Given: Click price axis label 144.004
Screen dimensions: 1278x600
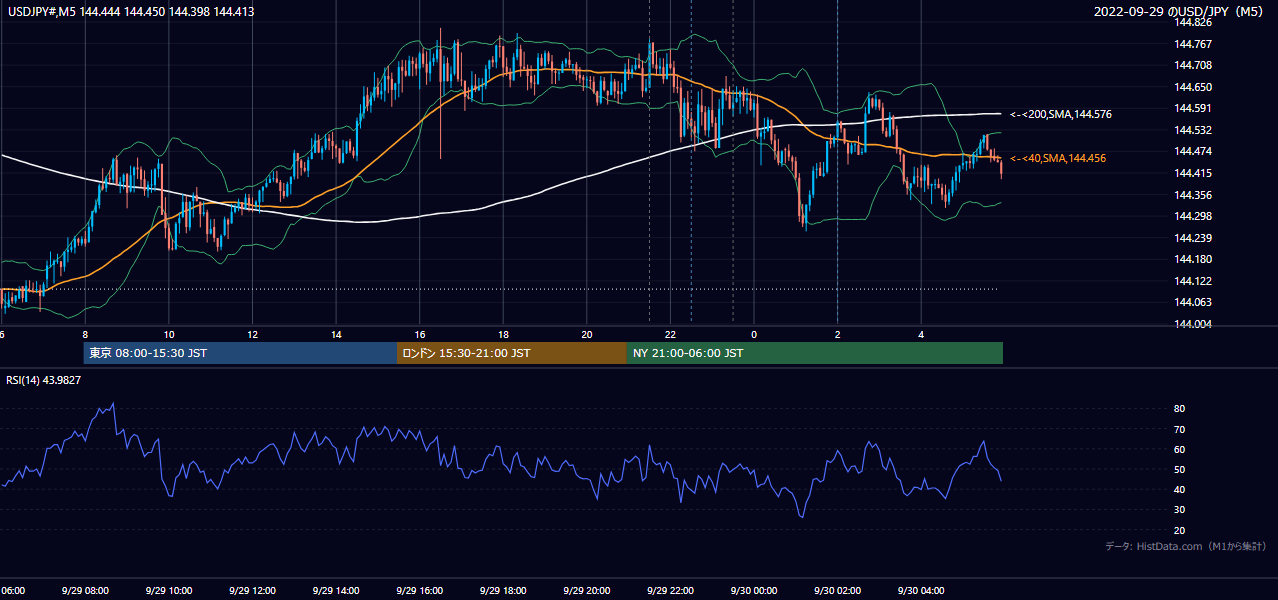Looking at the screenshot, I should pos(1193,324).
